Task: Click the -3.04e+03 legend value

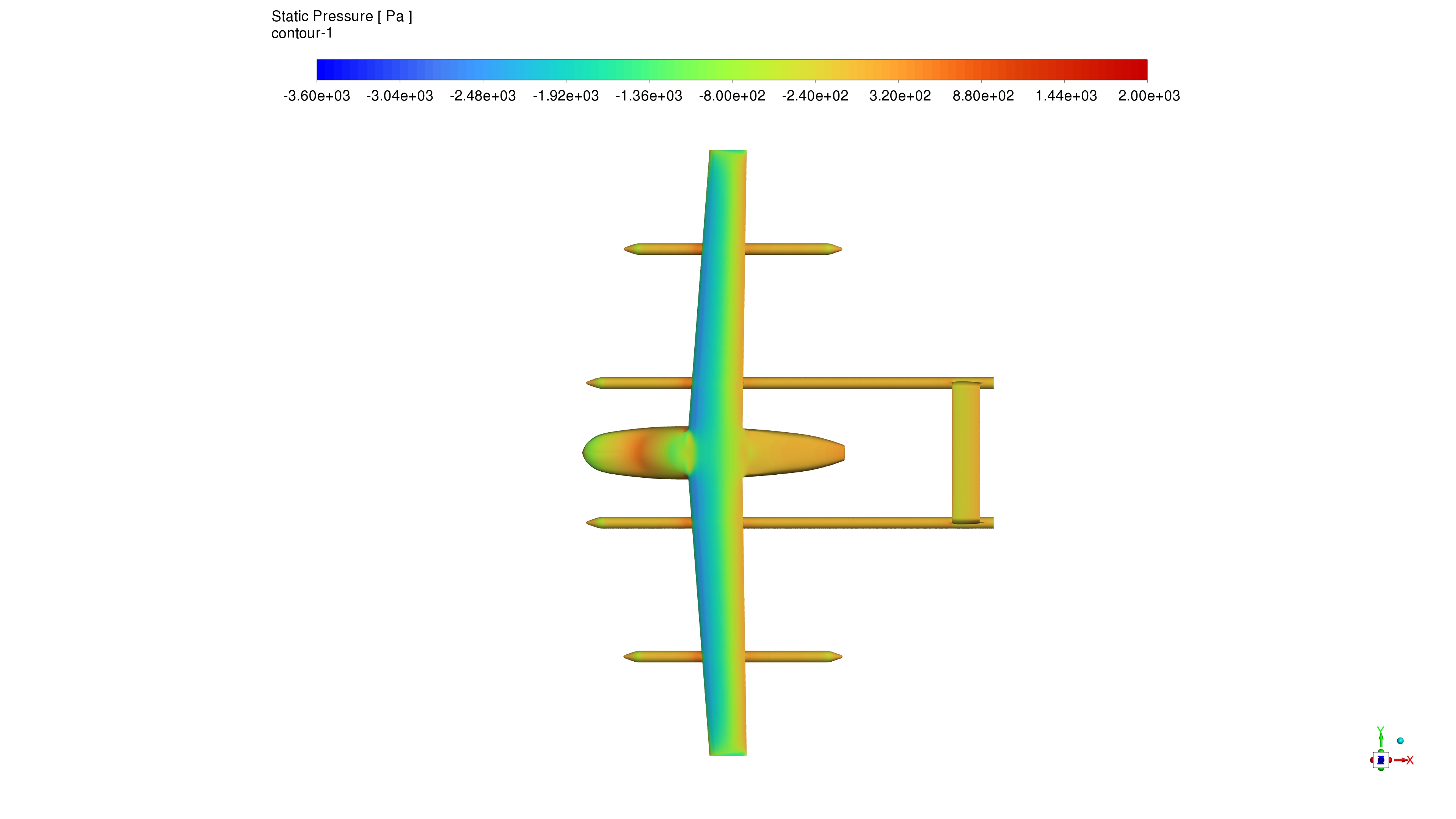Action: [400, 96]
